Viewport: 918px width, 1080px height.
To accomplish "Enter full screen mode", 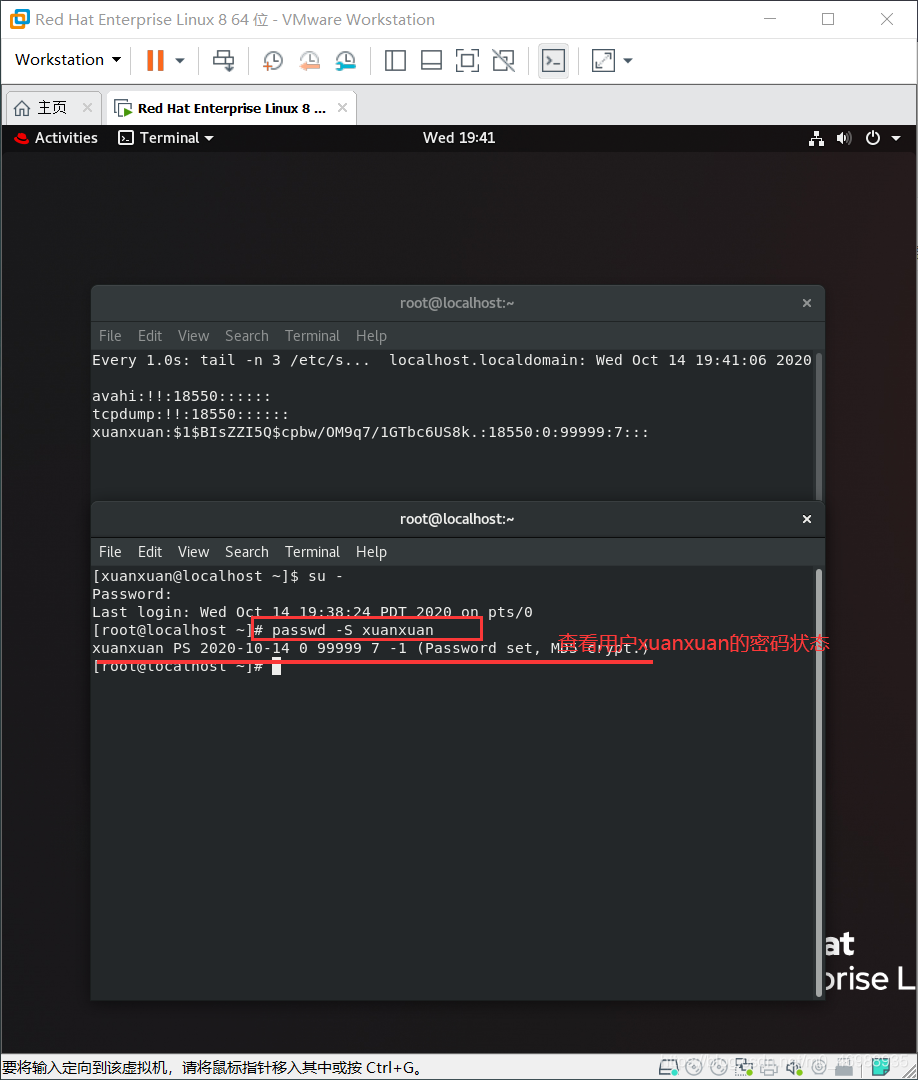I will [x=468, y=61].
